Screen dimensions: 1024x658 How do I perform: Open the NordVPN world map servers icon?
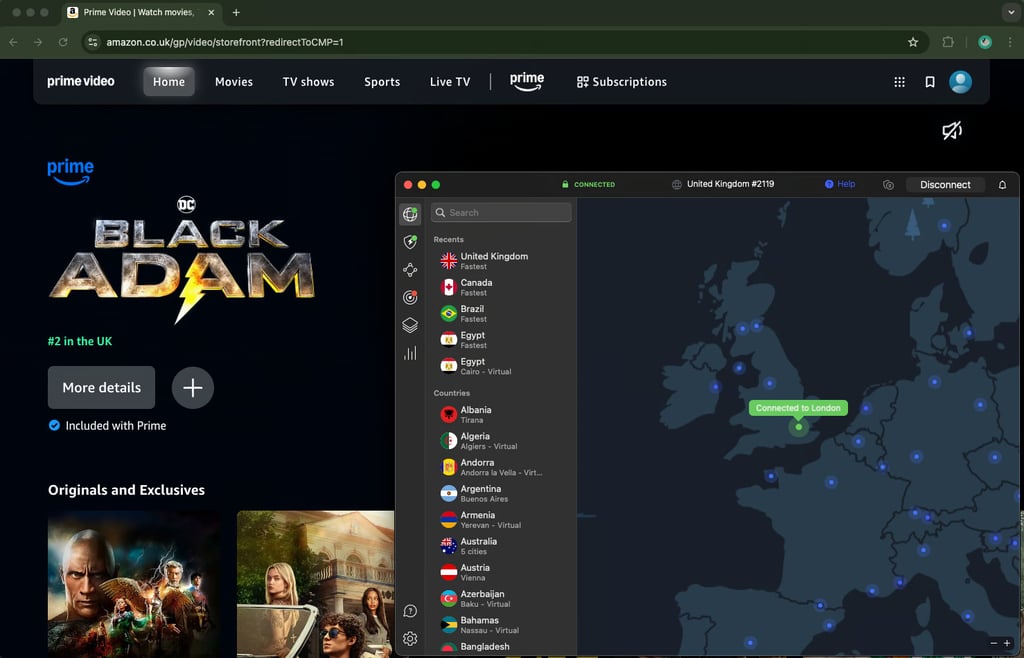pyautogui.click(x=410, y=213)
